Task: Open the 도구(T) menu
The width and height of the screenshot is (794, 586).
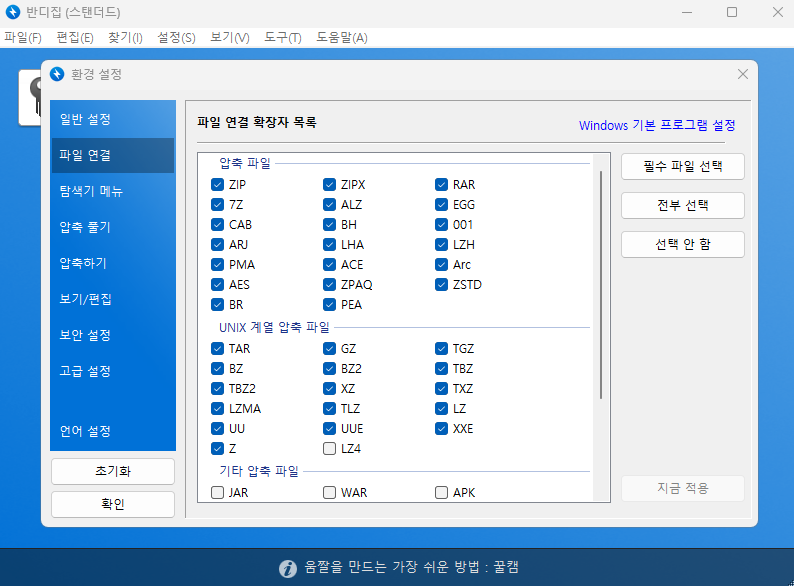Action: [x=283, y=38]
